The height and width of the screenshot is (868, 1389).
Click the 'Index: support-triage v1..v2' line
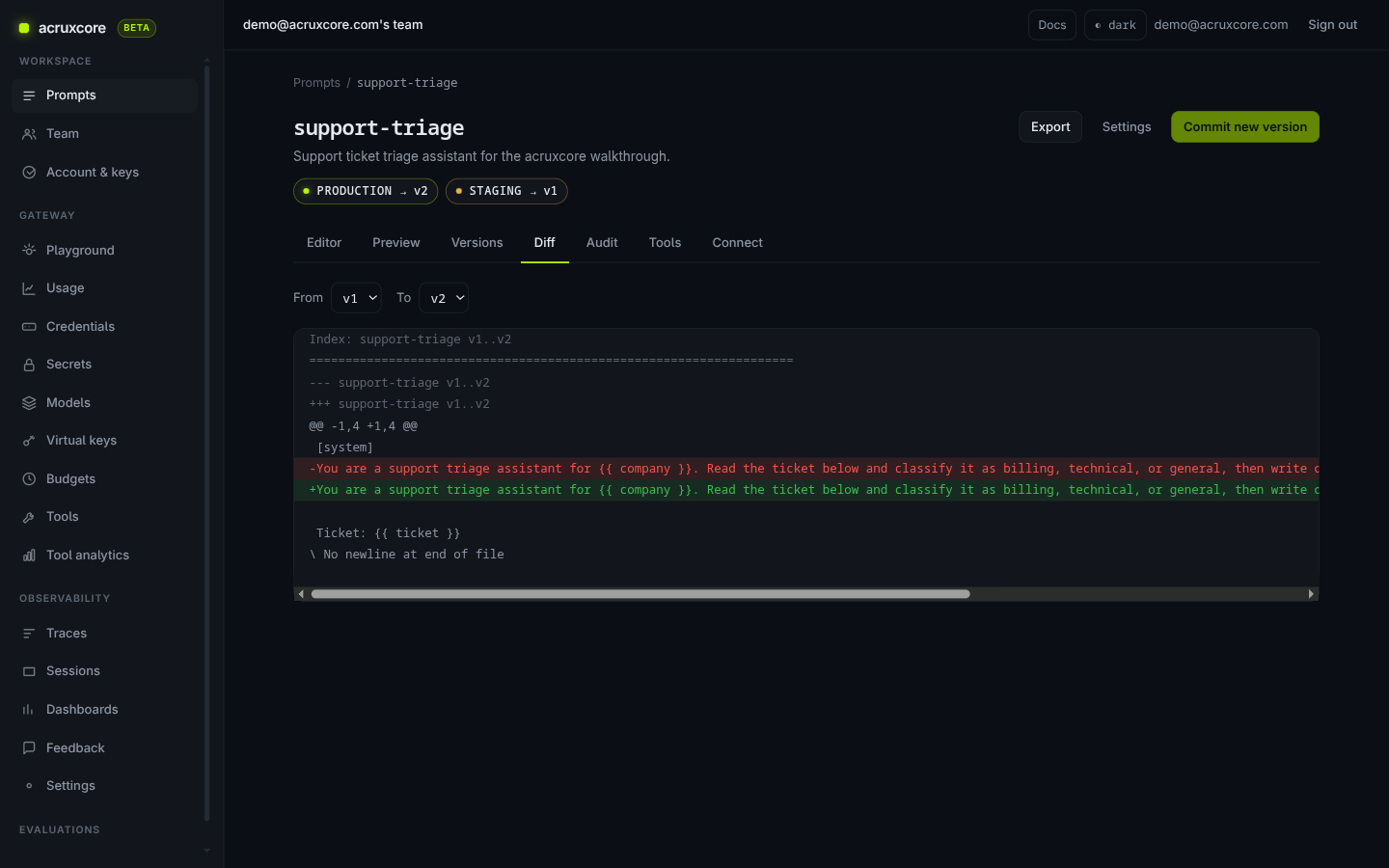pyautogui.click(x=411, y=339)
